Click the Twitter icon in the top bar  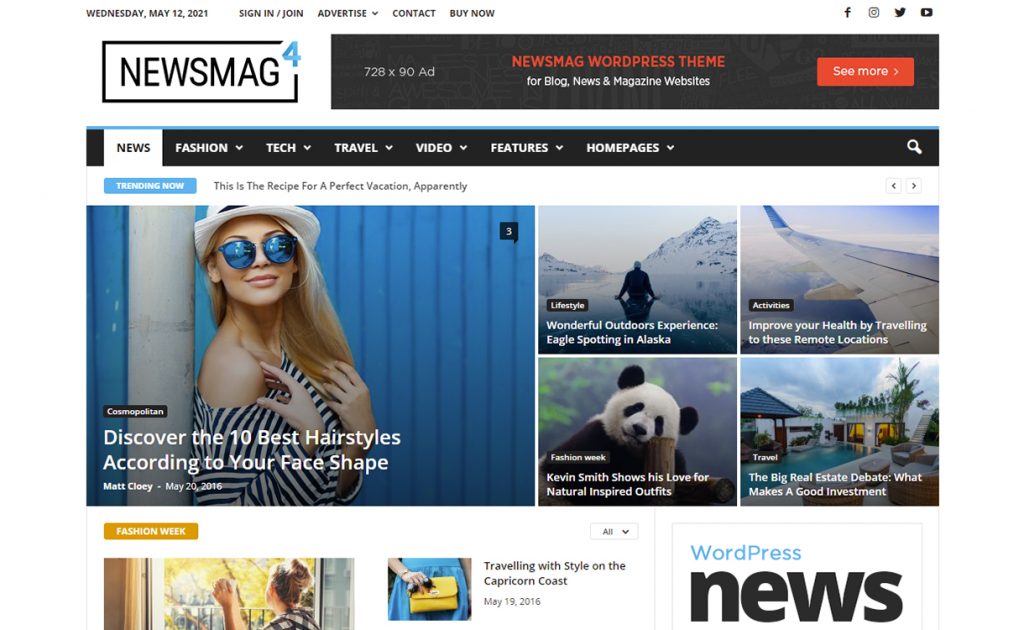pyautogui.click(x=899, y=12)
